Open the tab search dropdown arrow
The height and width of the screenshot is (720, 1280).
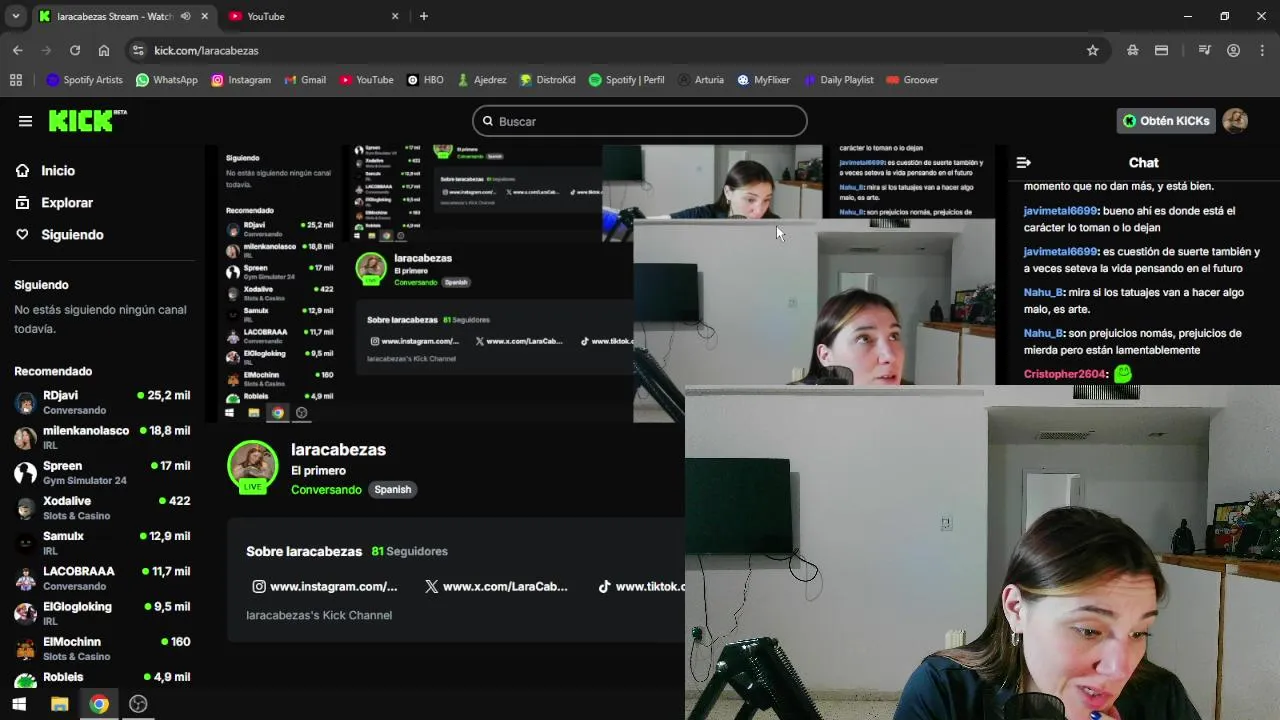point(15,16)
